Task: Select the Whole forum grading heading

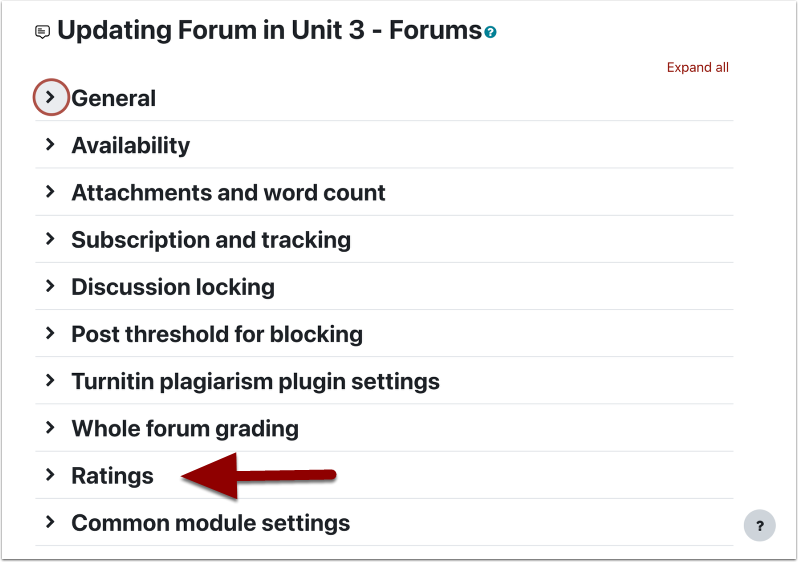Action: [185, 429]
